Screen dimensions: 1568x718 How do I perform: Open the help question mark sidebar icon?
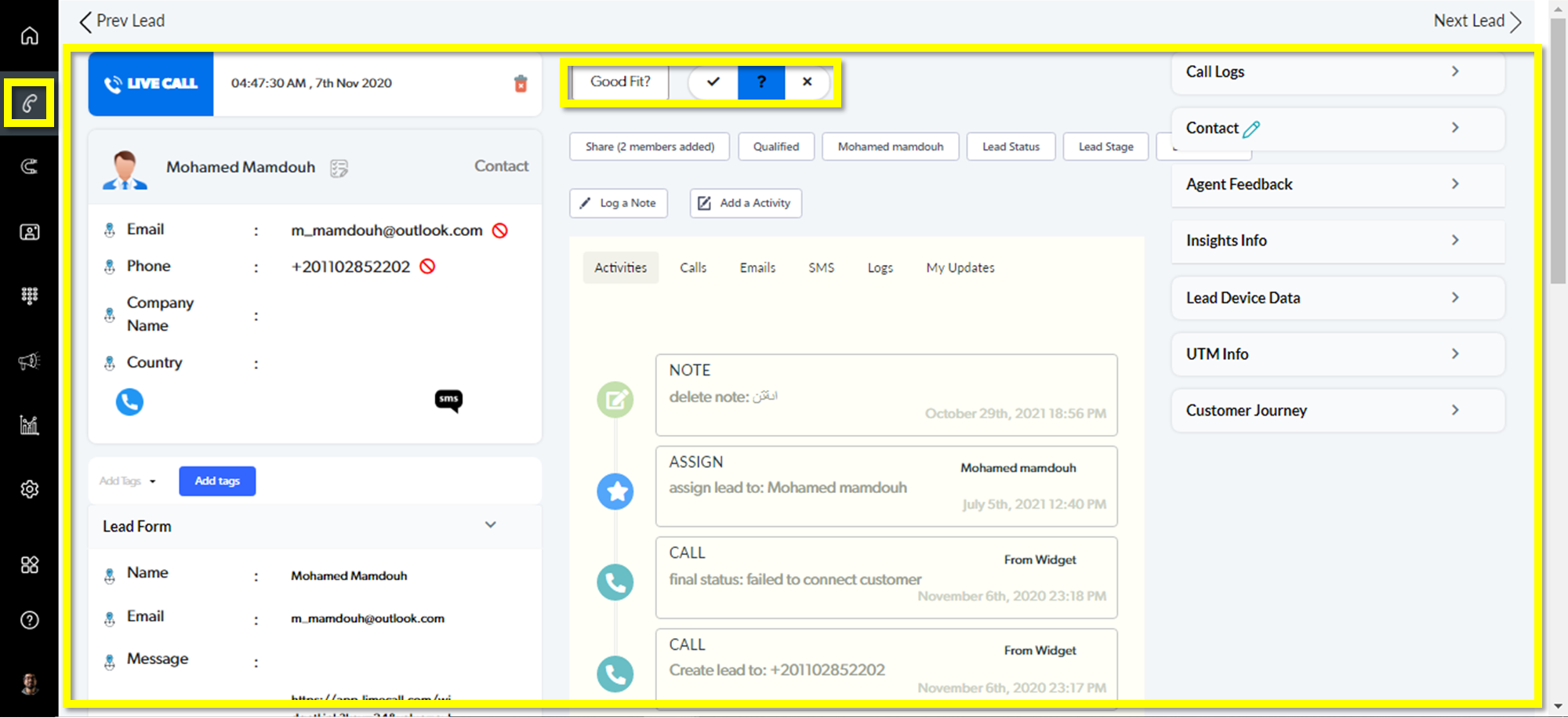(x=29, y=620)
